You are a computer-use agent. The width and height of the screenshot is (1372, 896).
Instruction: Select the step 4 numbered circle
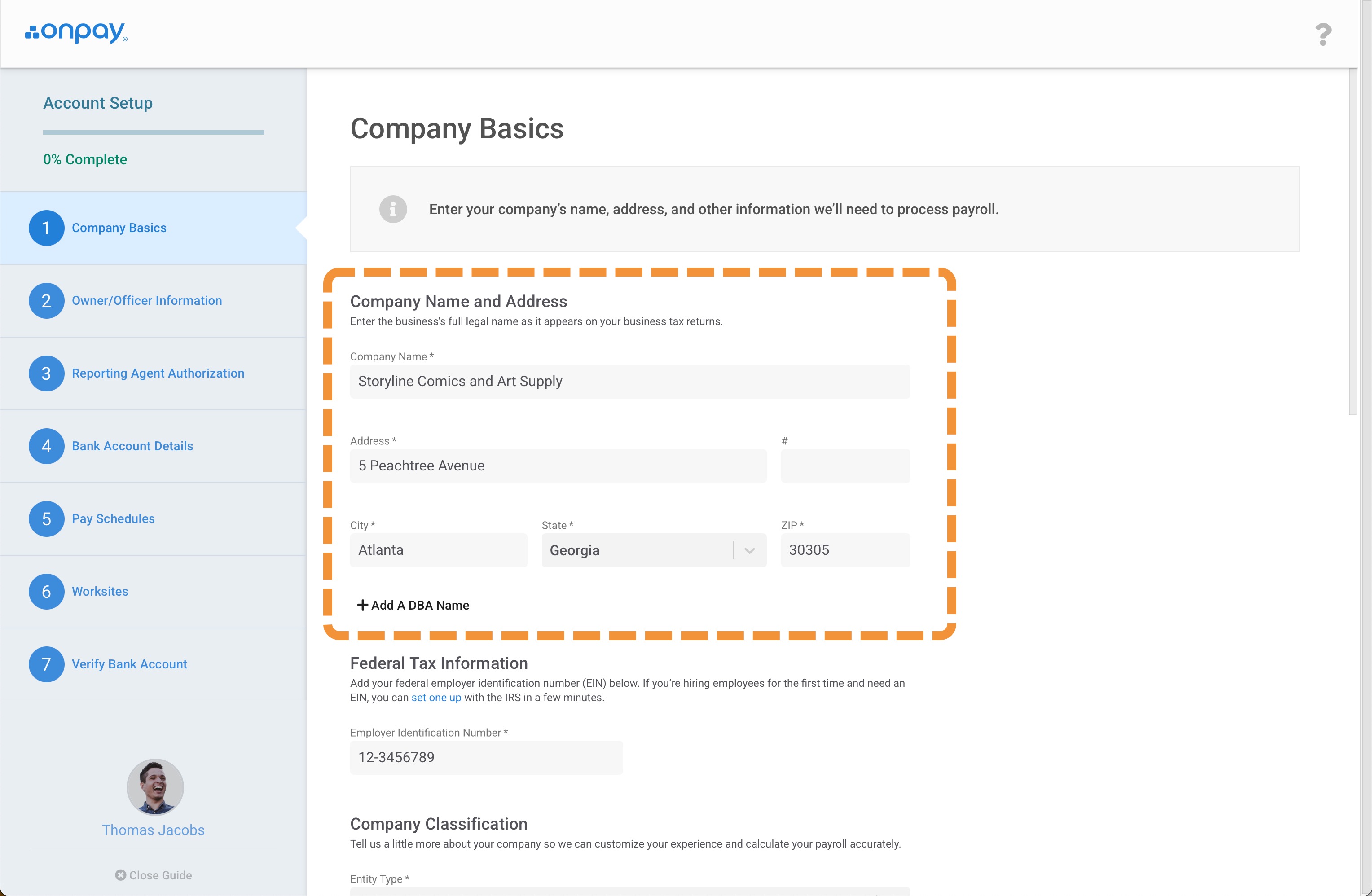46,446
